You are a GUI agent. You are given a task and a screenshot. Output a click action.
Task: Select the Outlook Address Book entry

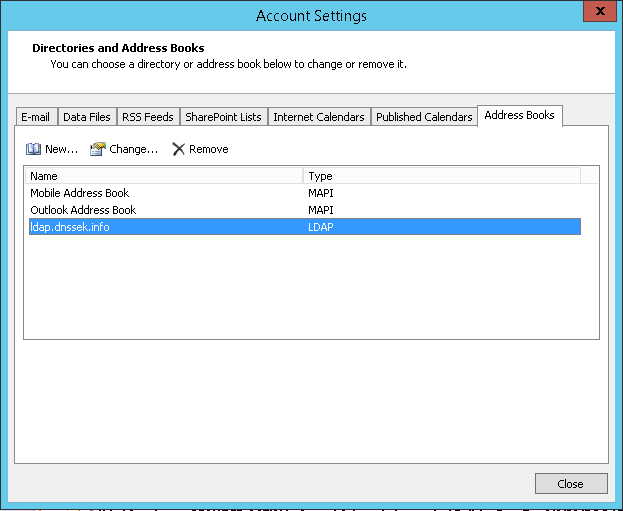83,210
